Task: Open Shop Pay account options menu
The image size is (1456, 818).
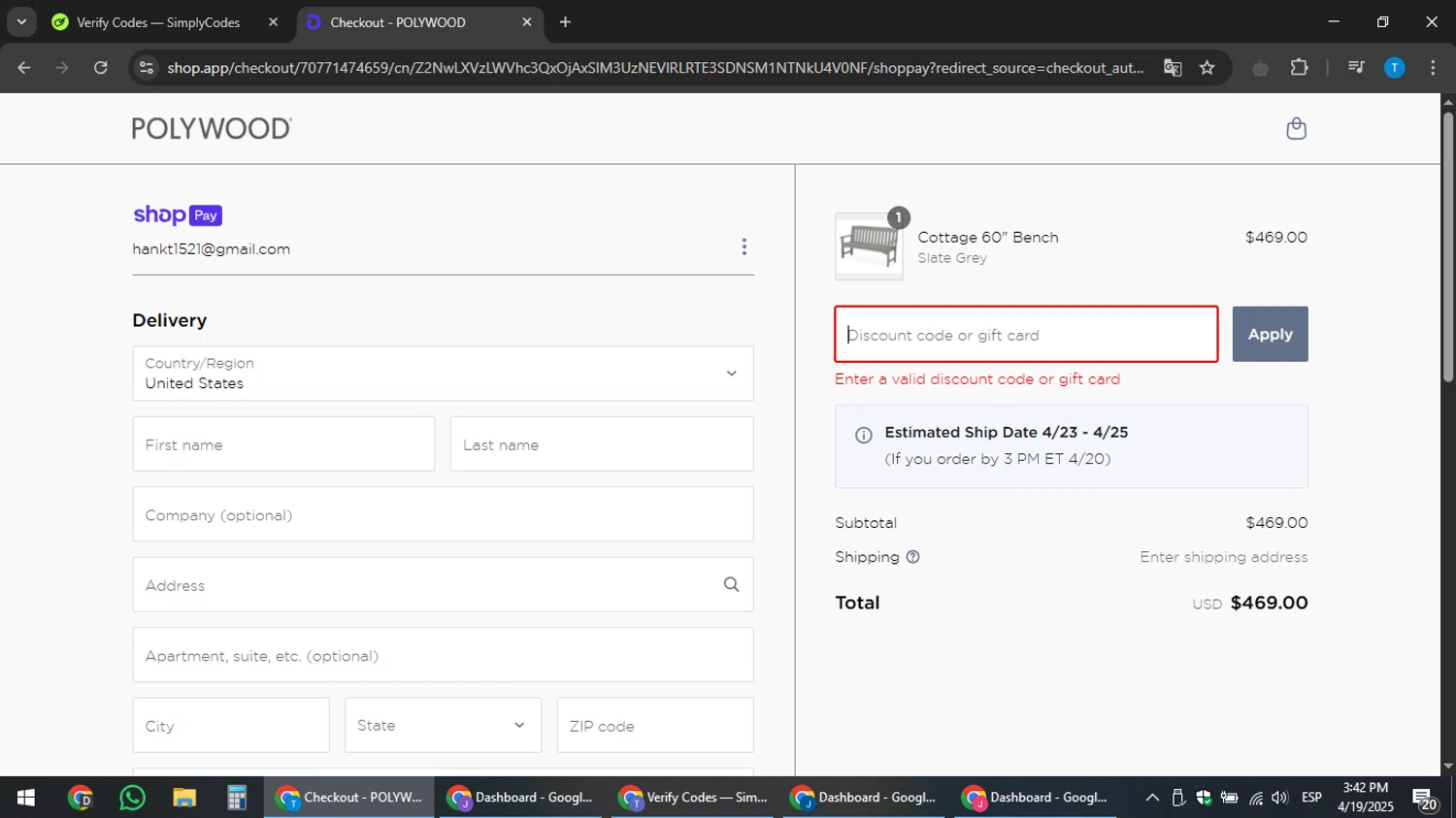Action: (745, 247)
